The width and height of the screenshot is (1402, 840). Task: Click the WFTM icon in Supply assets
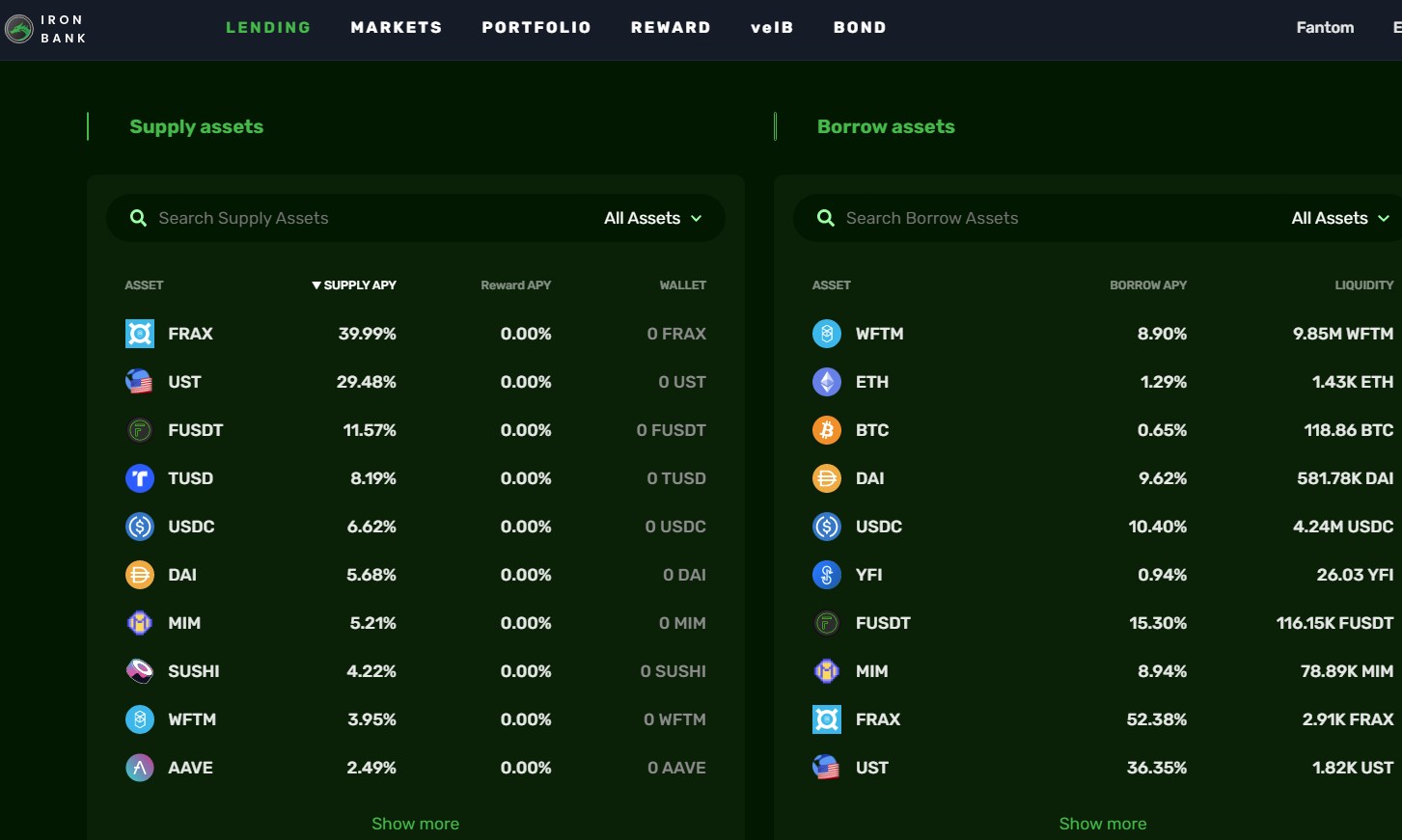pyautogui.click(x=140, y=719)
